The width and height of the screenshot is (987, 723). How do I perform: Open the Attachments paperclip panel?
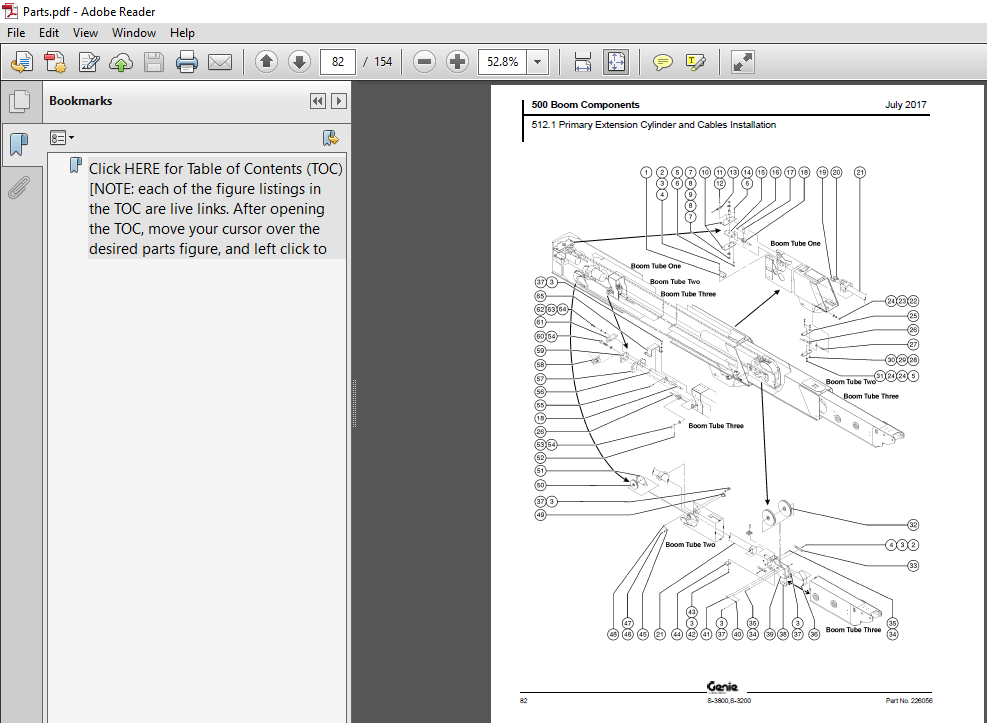coord(19,187)
